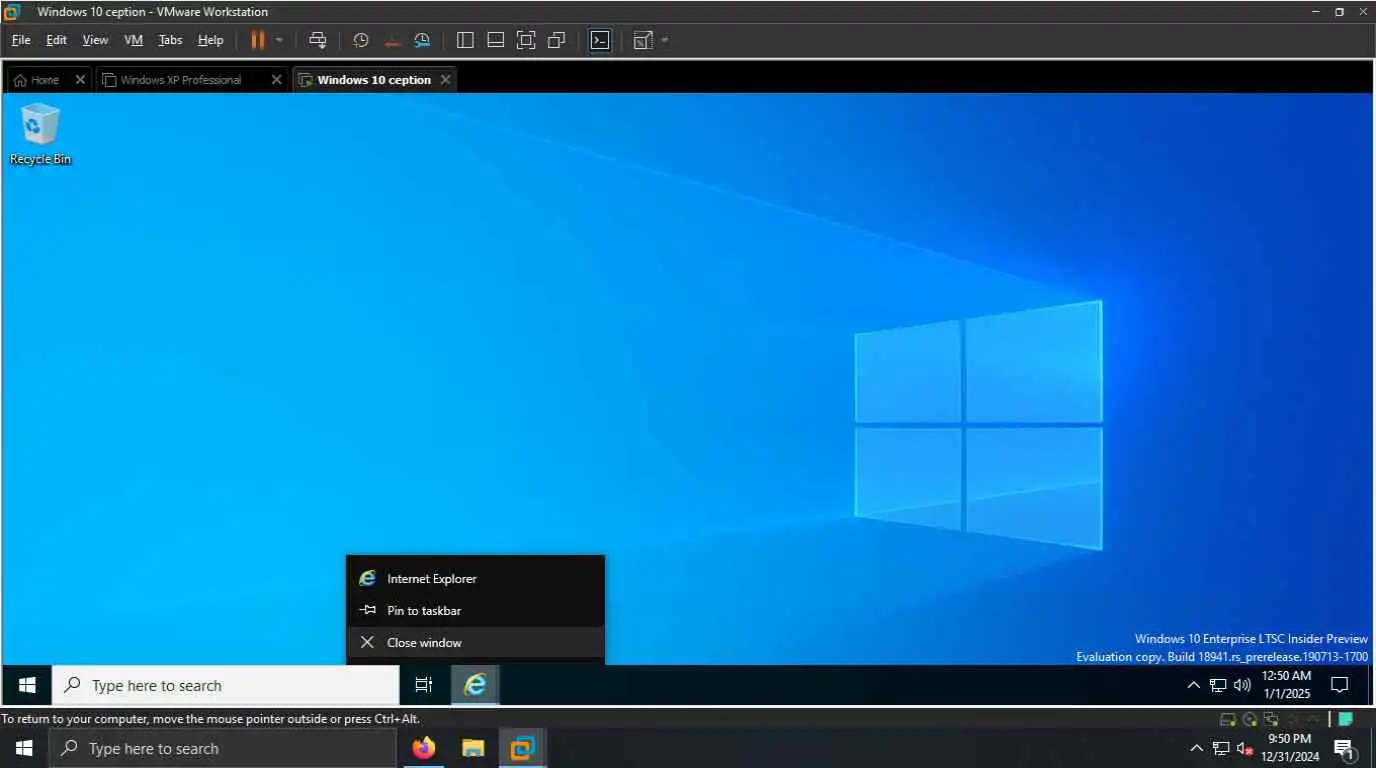Open the guest Action Center icon
The image size is (1376, 768).
click(x=1340, y=685)
